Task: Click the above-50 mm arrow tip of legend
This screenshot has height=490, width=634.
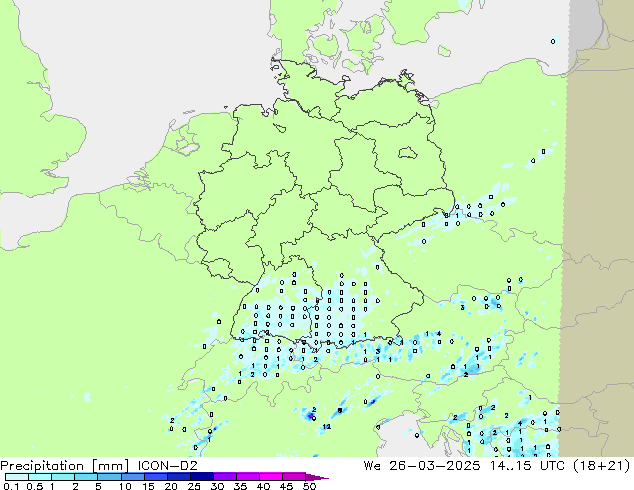Action: [x=317, y=477]
